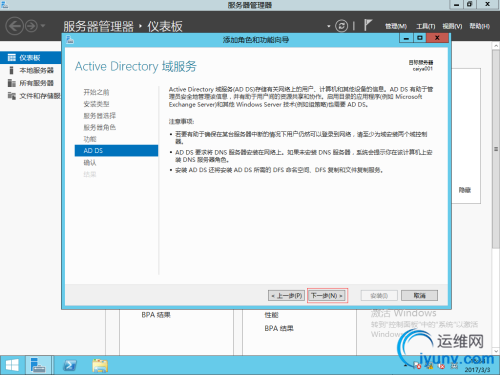
Task: Open the 管理(M) menu
Action: pos(396,26)
